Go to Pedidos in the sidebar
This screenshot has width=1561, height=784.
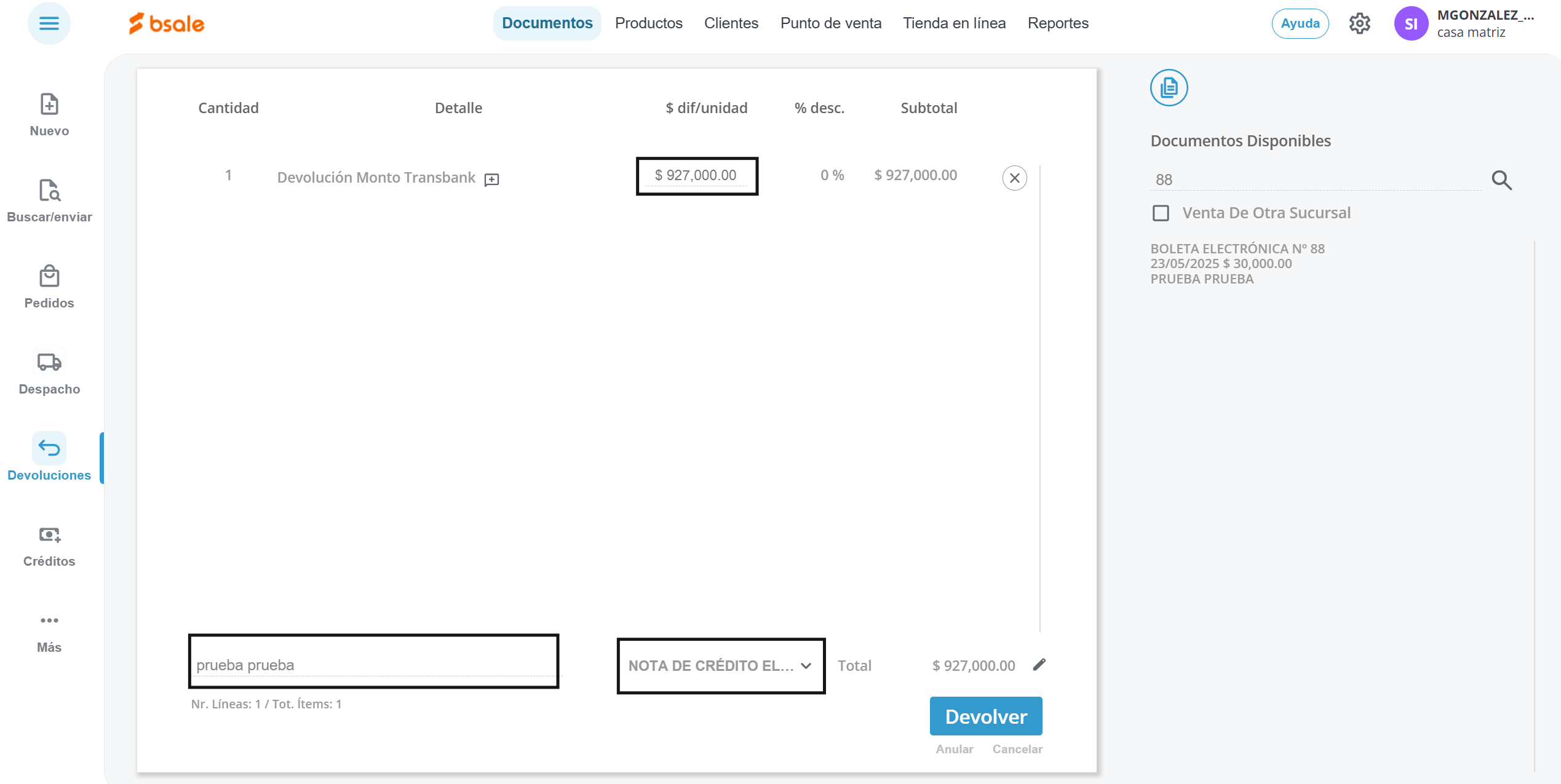pyautogui.click(x=49, y=277)
